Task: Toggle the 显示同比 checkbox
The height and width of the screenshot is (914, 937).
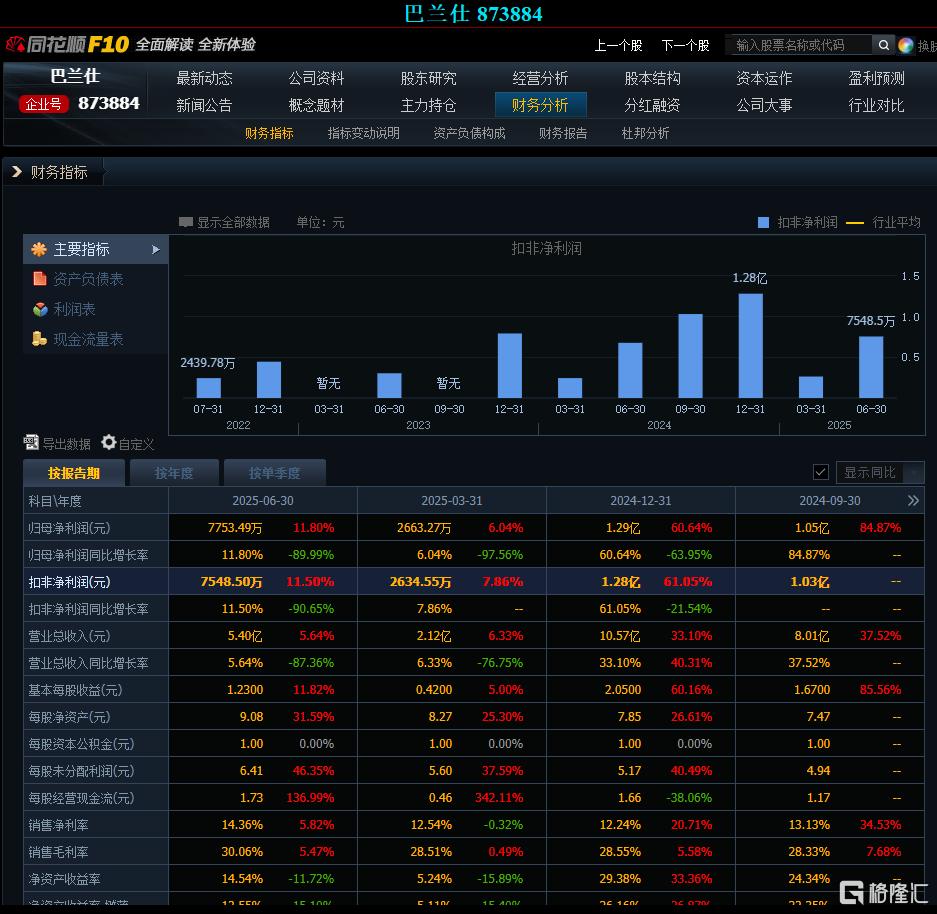Action: coord(820,472)
